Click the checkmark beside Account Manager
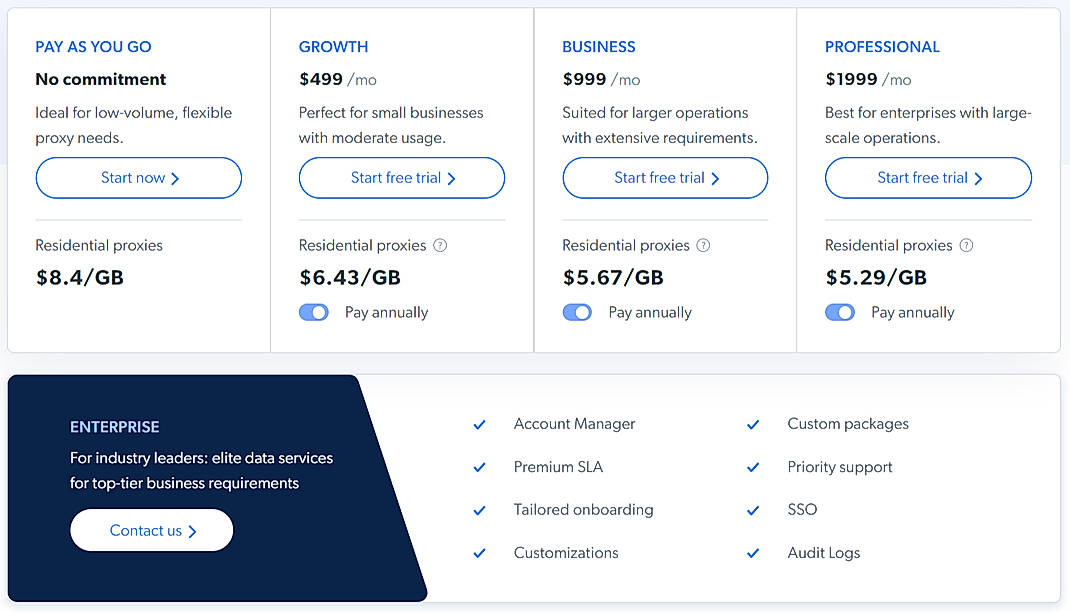The width and height of the screenshot is (1070, 613). (479, 425)
